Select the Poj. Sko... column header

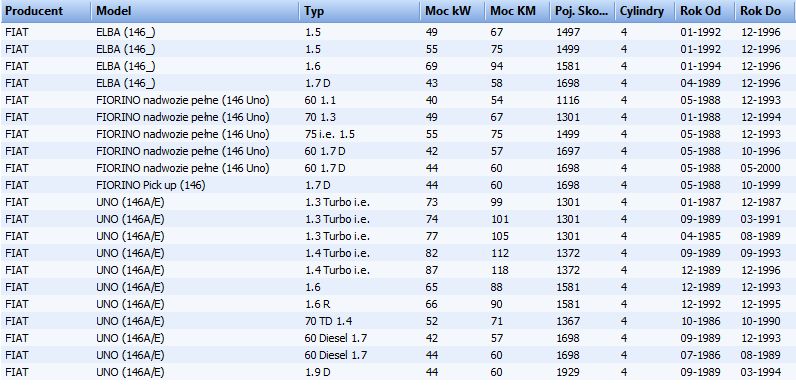[583, 11]
